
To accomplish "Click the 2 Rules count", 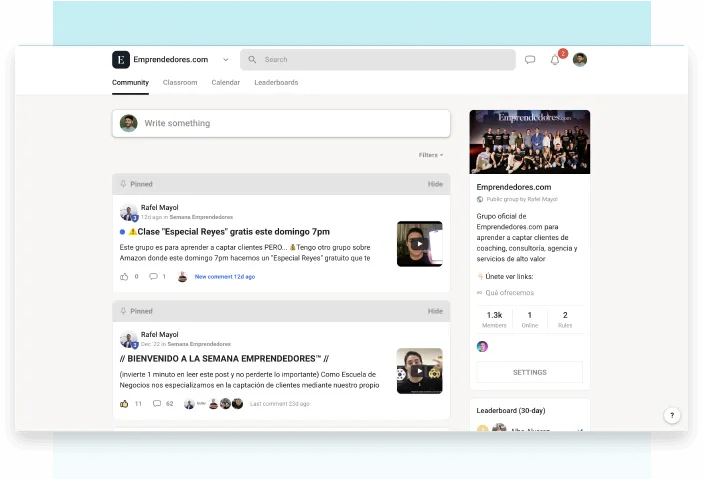I will click(x=565, y=319).
